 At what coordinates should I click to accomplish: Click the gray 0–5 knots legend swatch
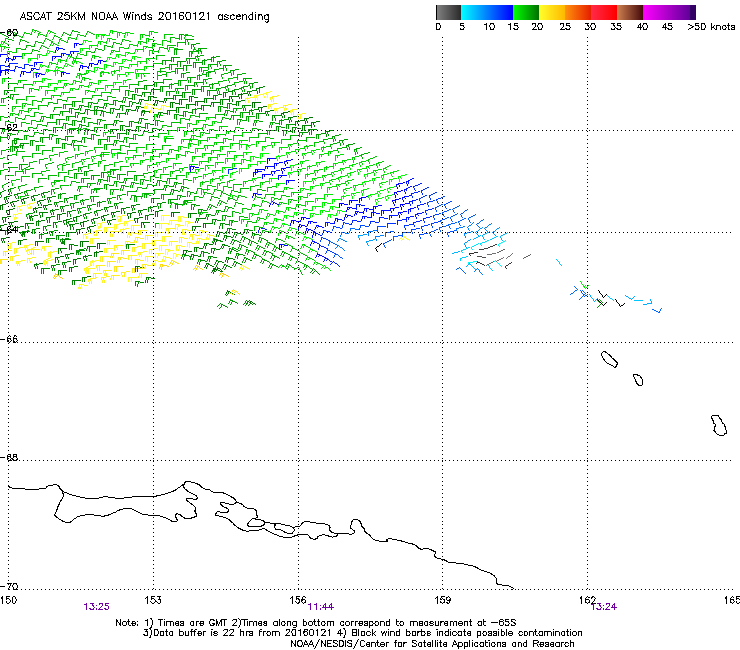(x=448, y=12)
